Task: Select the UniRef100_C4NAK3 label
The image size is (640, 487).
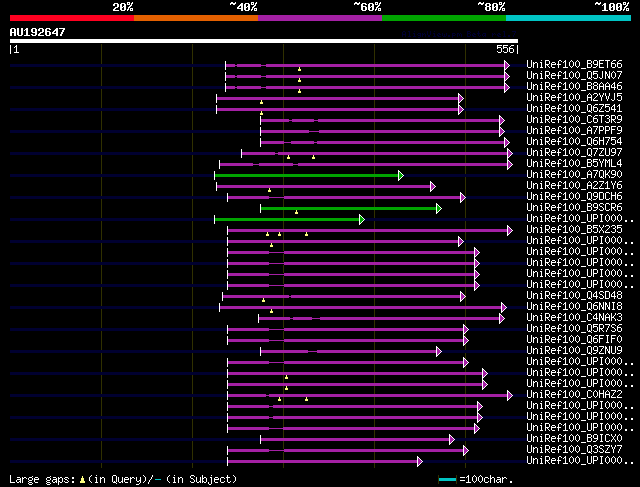Action: pos(574,318)
